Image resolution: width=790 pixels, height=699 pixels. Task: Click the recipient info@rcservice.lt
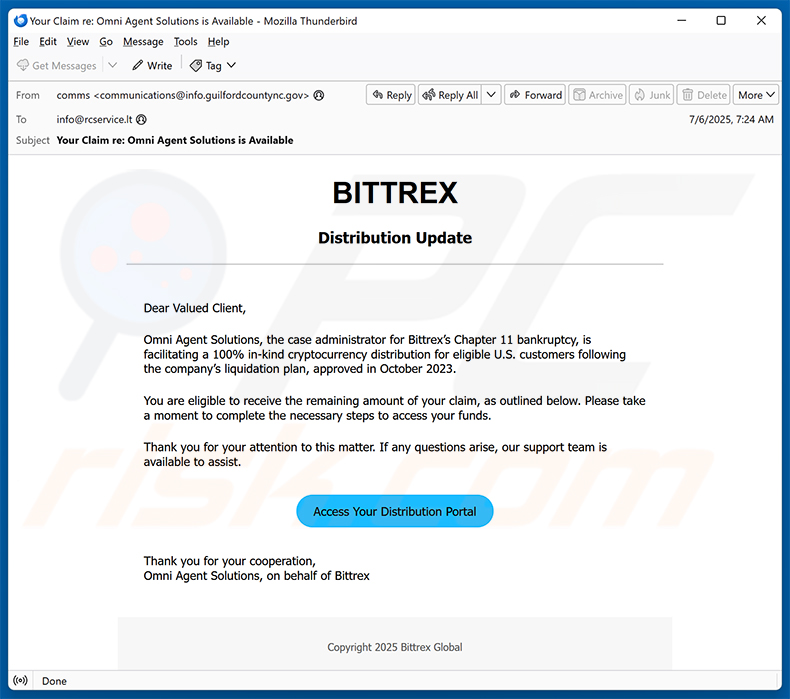pos(94,119)
